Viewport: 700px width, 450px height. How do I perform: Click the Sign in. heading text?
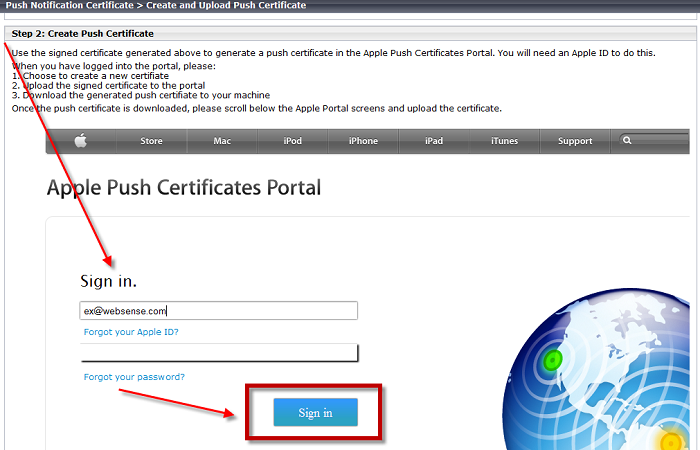pyautogui.click(x=108, y=281)
